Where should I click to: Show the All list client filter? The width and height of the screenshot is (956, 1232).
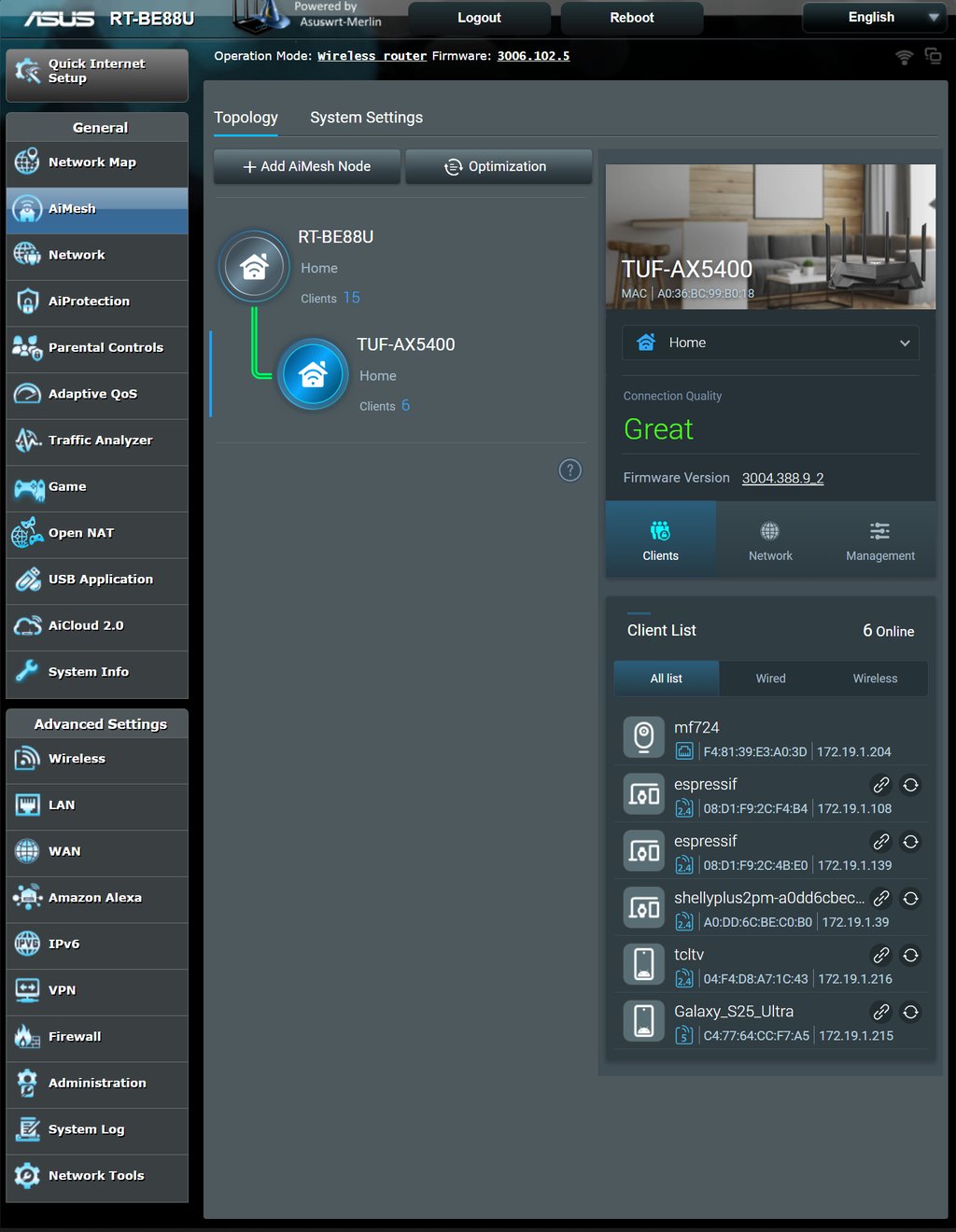pos(667,679)
